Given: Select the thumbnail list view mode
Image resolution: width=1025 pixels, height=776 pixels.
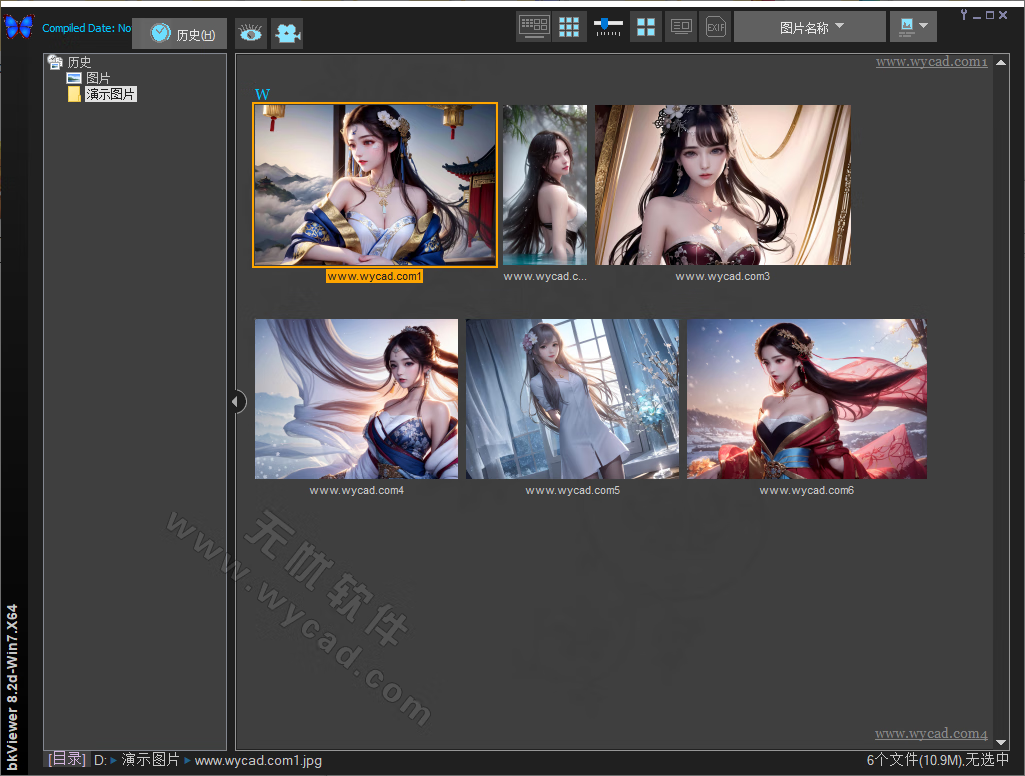Looking at the screenshot, I should coord(534,26).
